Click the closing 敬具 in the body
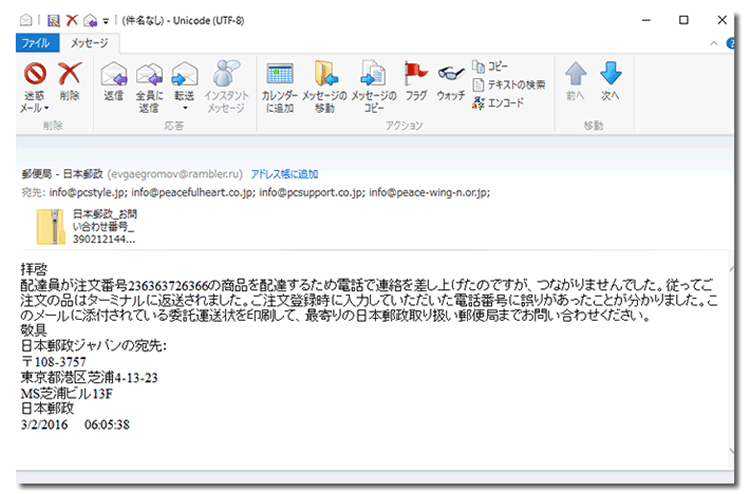 (34, 330)
